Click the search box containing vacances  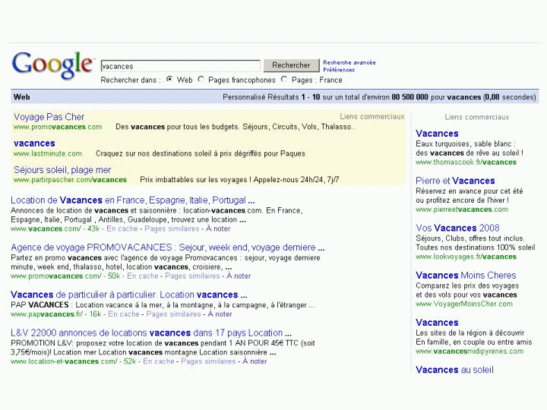(180, 66)
